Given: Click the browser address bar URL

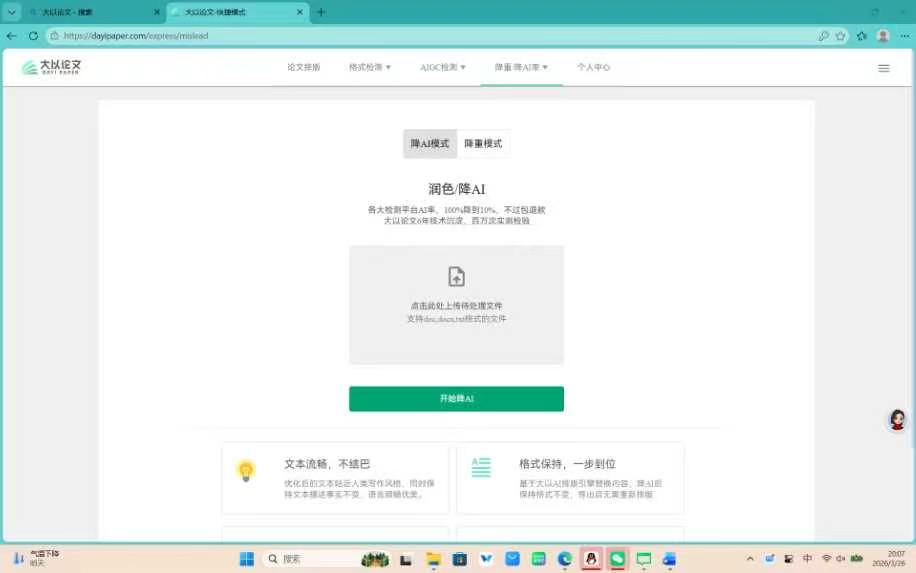Looking at the screenshot, I should (300, 35).
